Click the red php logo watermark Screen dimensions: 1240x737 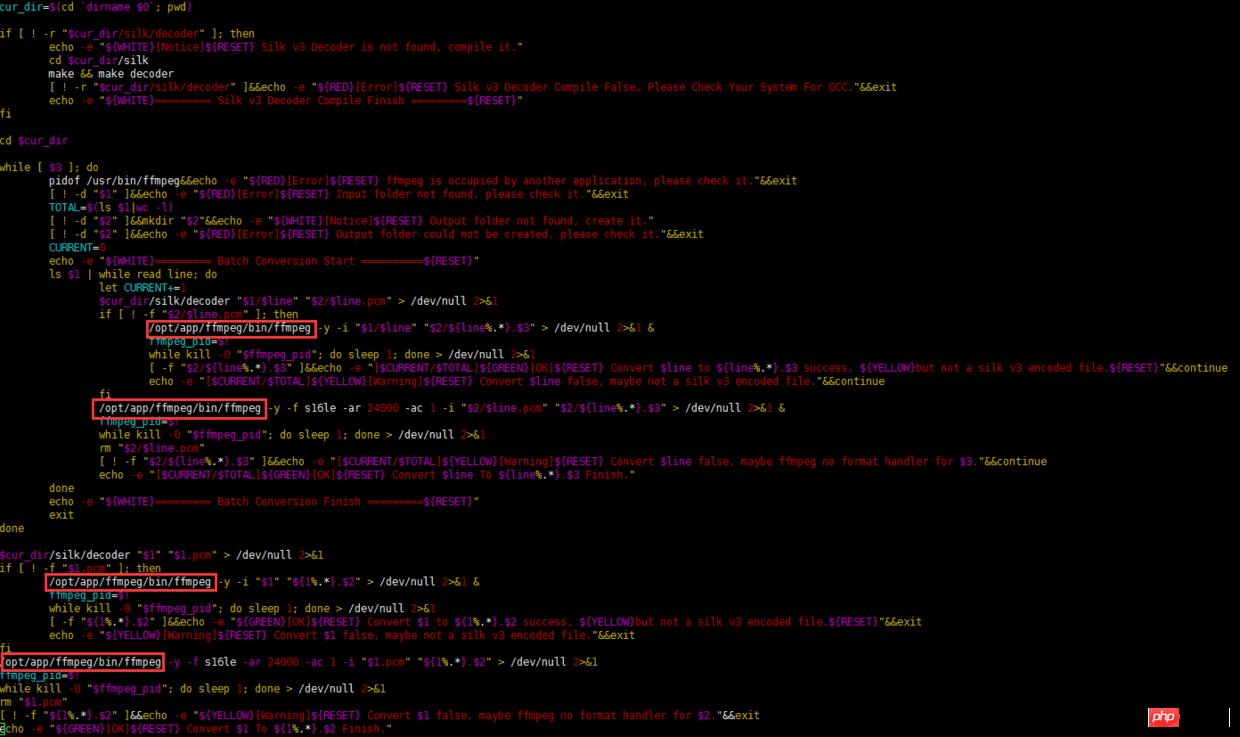pos(1162,717)
